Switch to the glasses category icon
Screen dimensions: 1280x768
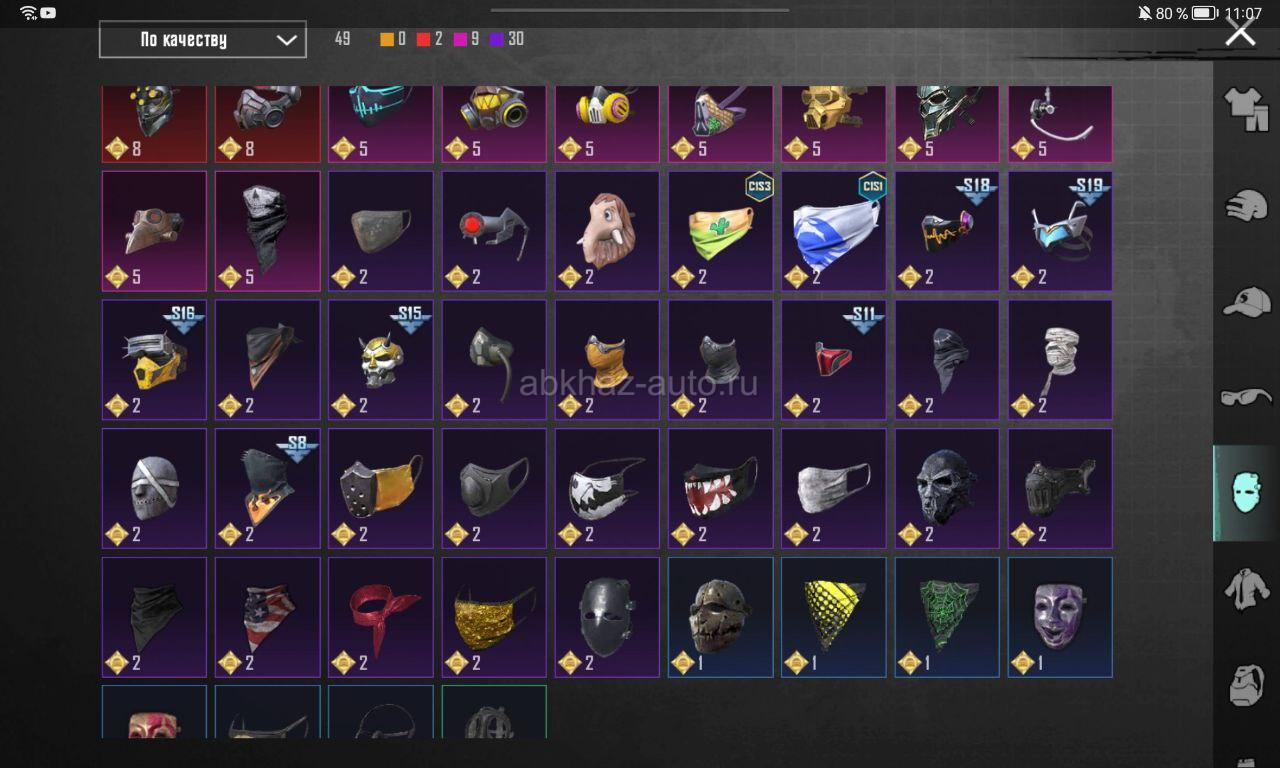pyautogui.click(x=1246, y=396)
